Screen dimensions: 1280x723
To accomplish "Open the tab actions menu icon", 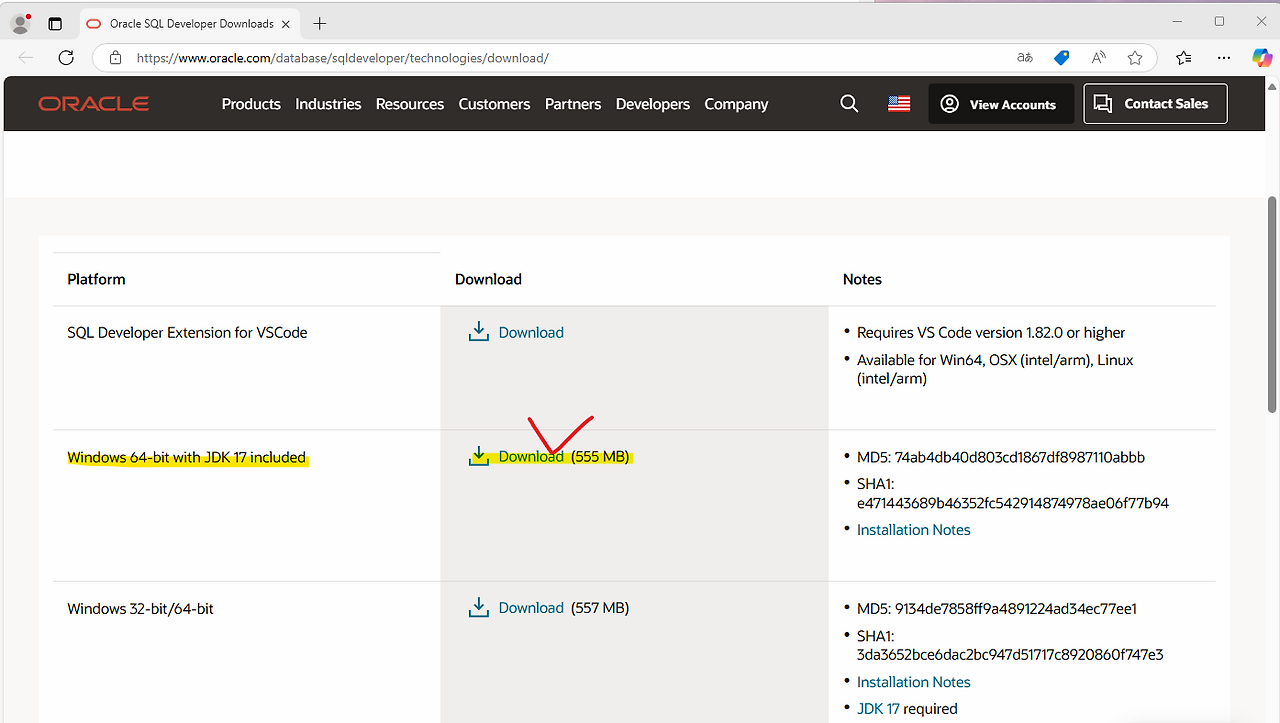I will point(55,23).
